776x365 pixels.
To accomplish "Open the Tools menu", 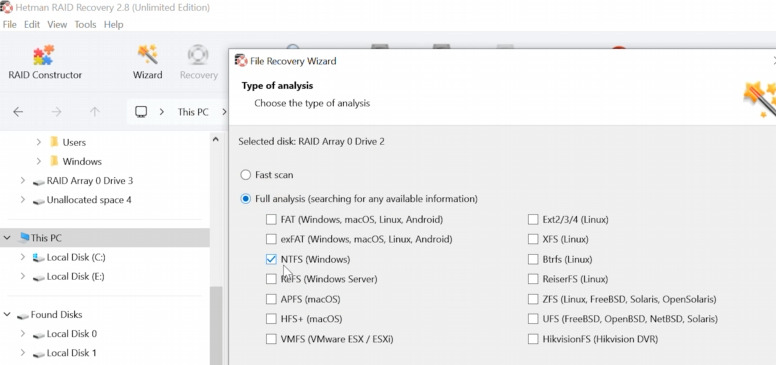I will [x=85, y=24].
